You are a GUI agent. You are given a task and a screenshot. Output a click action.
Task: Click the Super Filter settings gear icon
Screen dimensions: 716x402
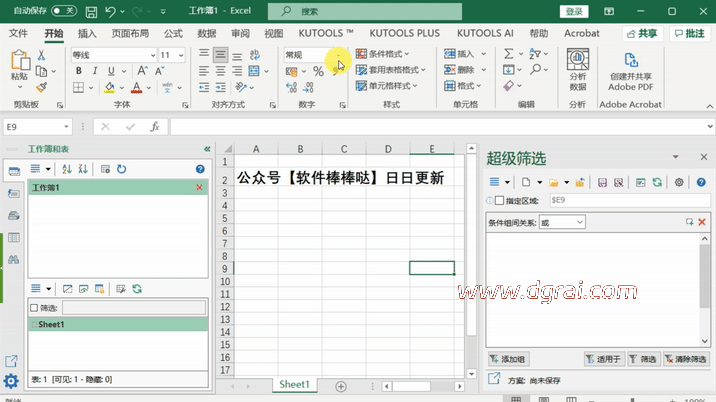(x=679, y=183)
